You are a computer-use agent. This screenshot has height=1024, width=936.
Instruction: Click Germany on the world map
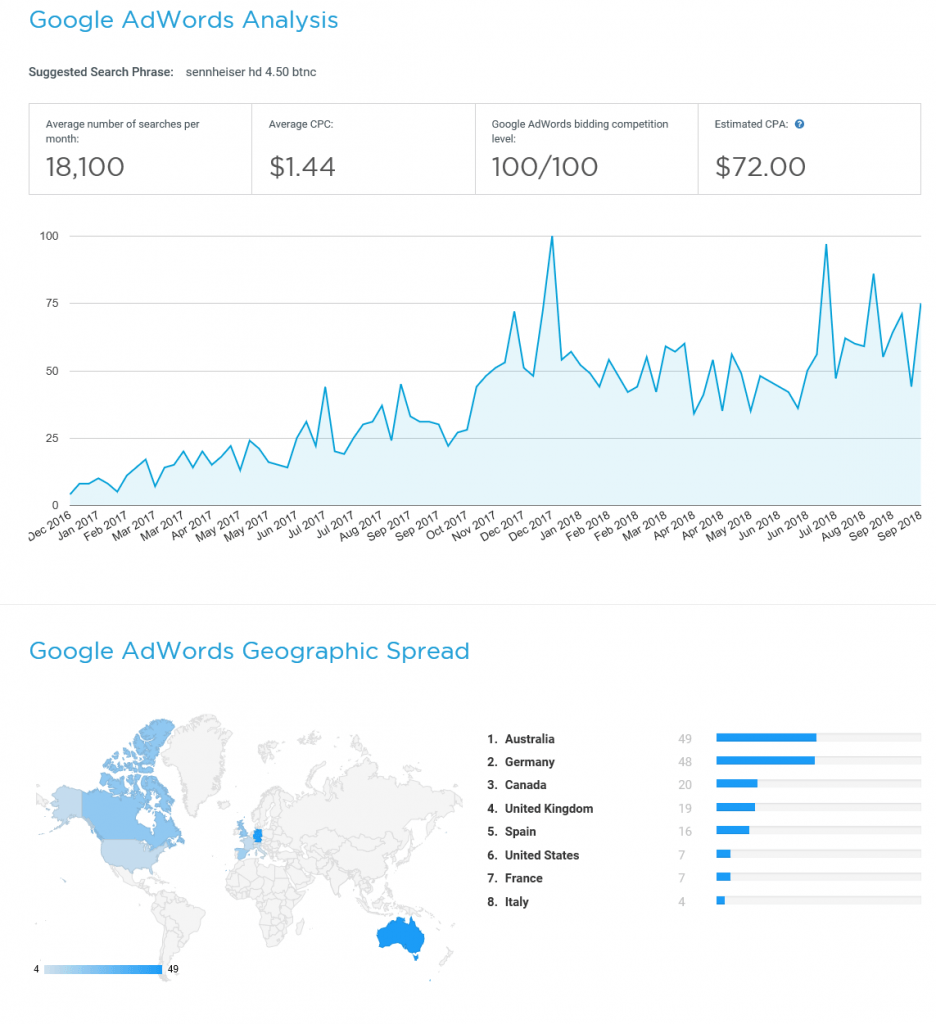[x=257, y=835]
